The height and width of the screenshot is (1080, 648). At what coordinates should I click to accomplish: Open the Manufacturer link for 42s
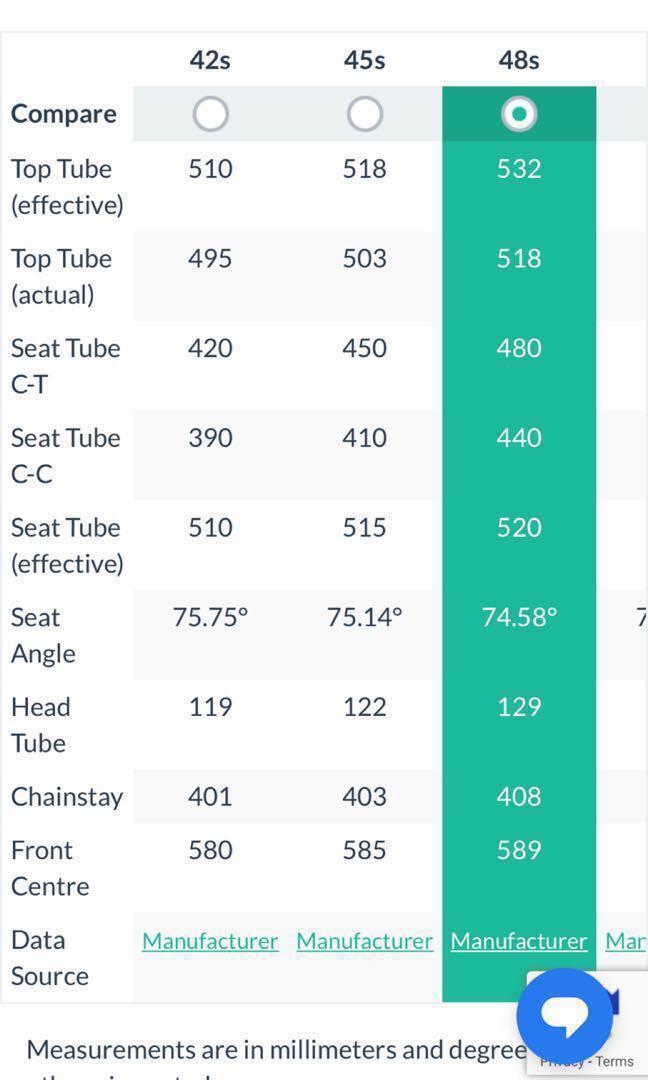210,941
